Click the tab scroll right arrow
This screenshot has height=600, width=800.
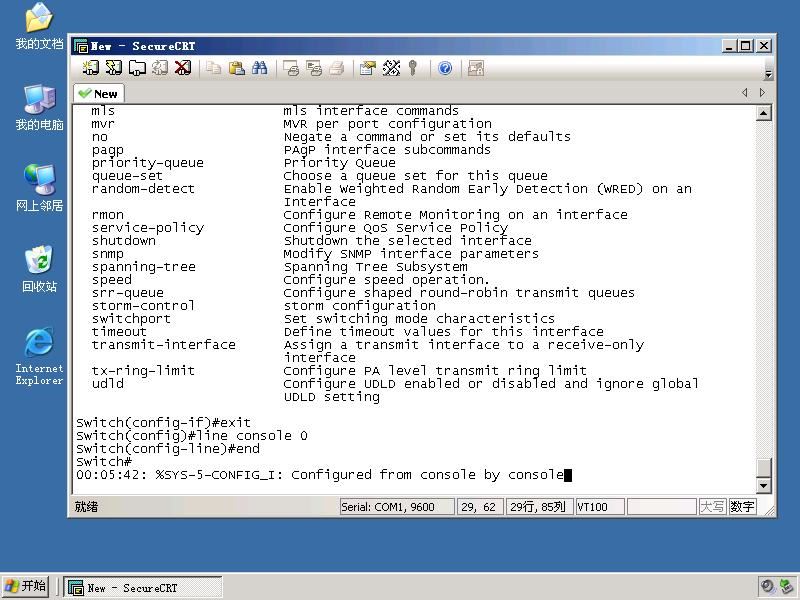(762, 92)
